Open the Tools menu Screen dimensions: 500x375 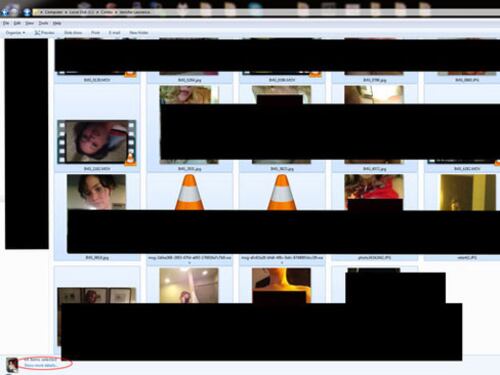tap(43, 23)
